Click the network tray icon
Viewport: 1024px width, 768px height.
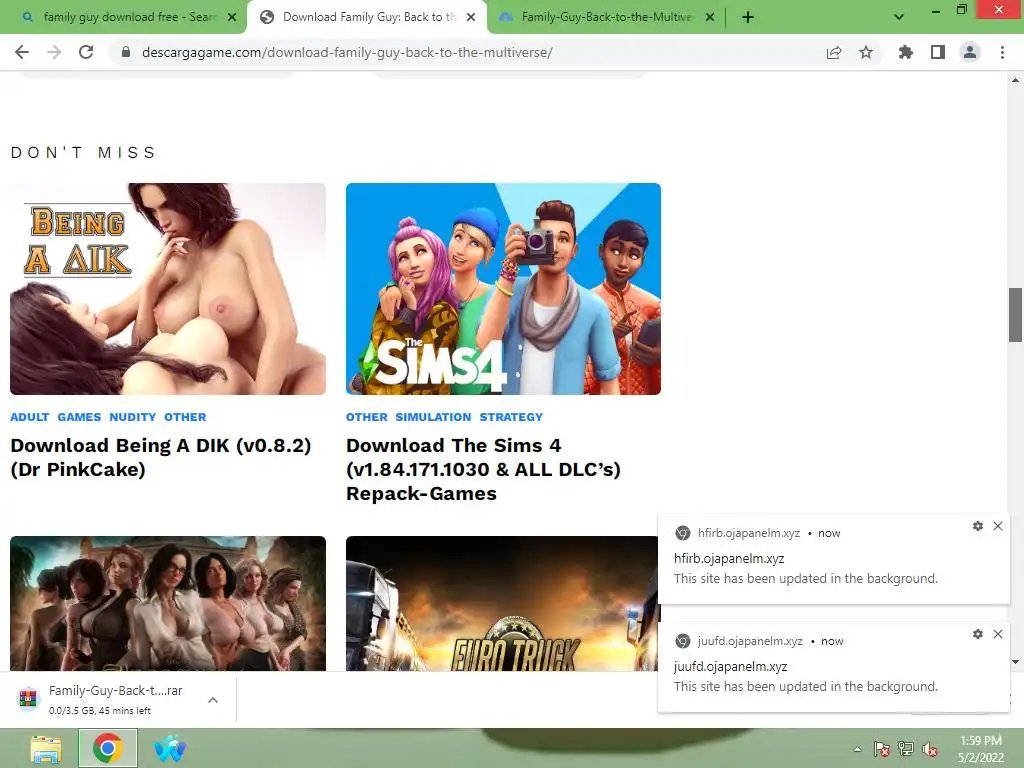tap(906, 749)
